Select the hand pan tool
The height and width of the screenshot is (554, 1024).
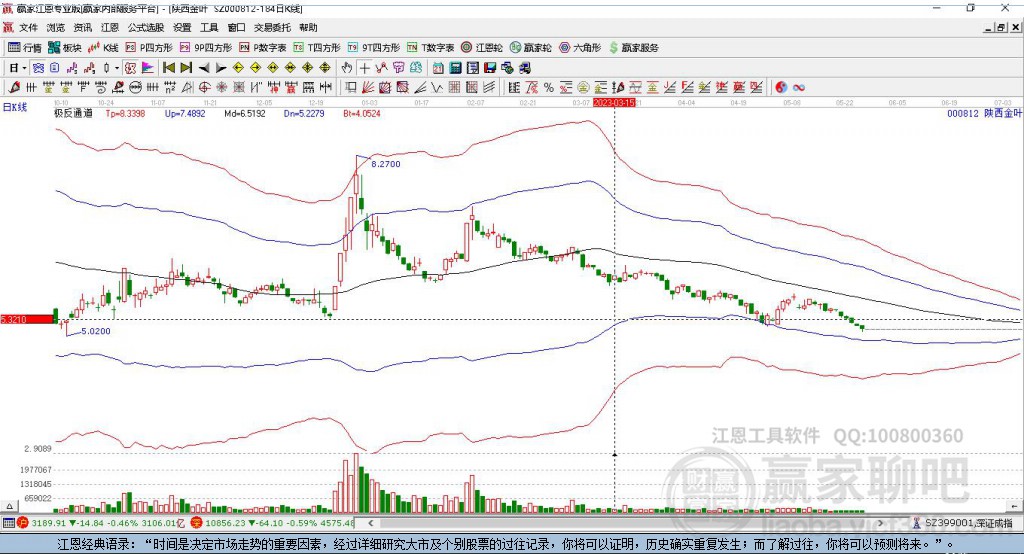click(347, 68)
